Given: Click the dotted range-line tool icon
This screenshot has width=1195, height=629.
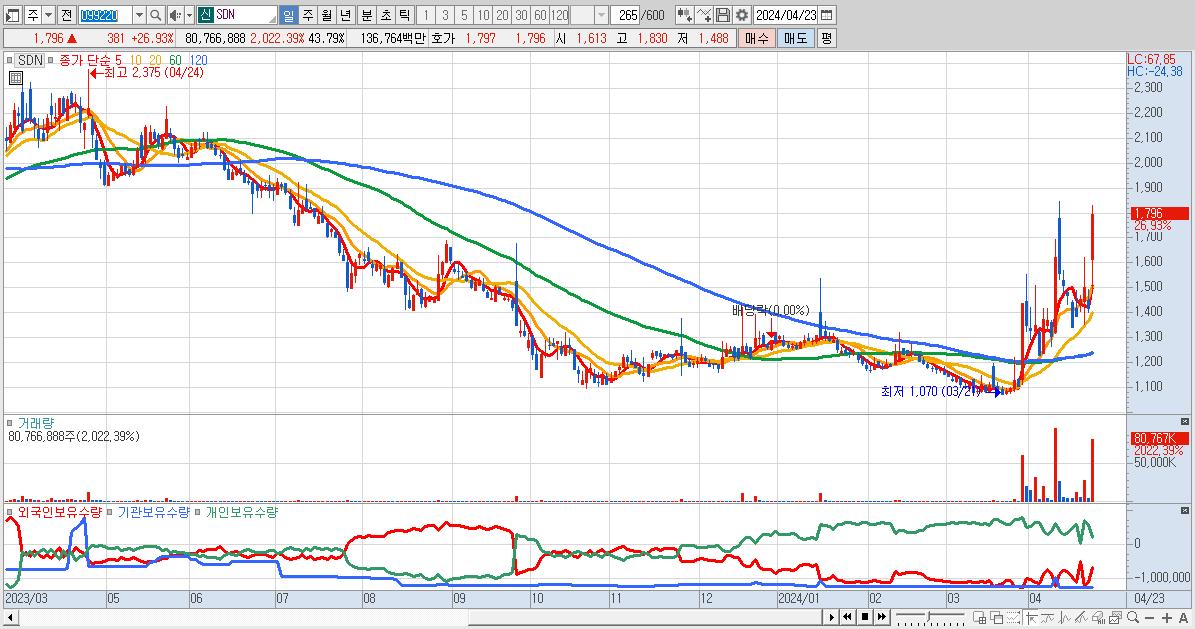Looking at the screenshot, I should pos(1013,618).
